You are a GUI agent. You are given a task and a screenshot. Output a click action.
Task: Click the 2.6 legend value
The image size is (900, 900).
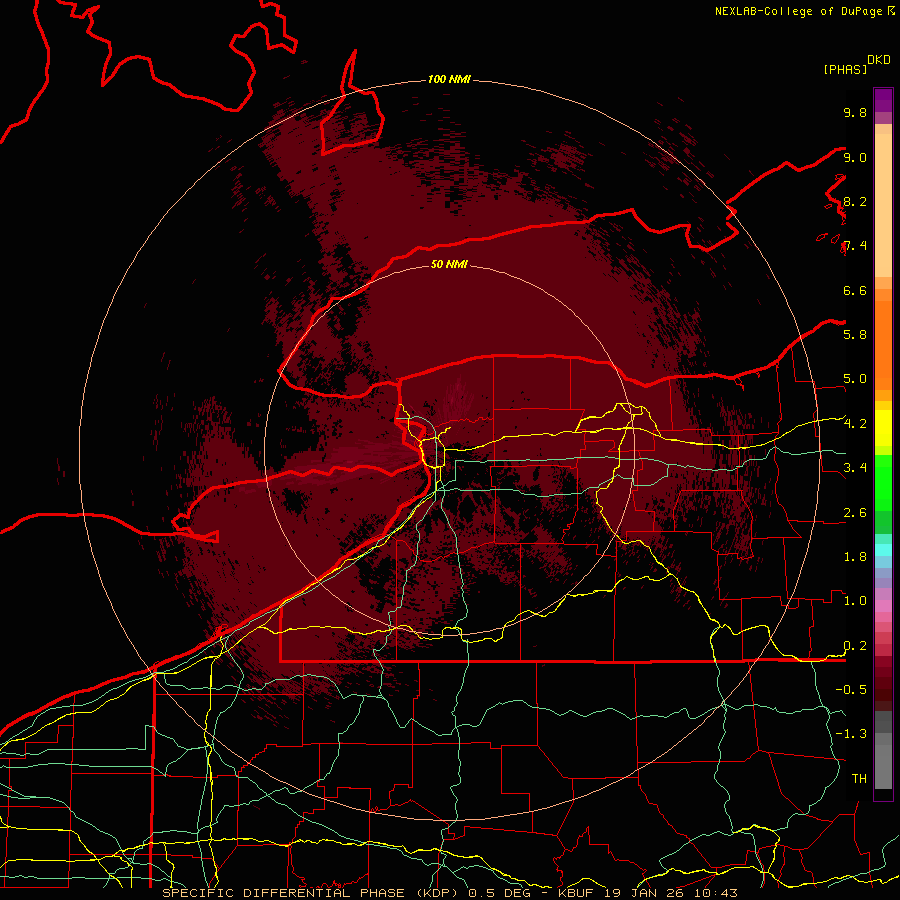[855, 513]
